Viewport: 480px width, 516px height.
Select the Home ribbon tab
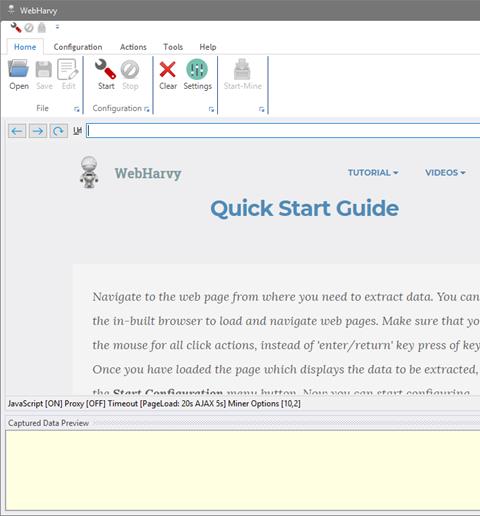coord(25,47)
